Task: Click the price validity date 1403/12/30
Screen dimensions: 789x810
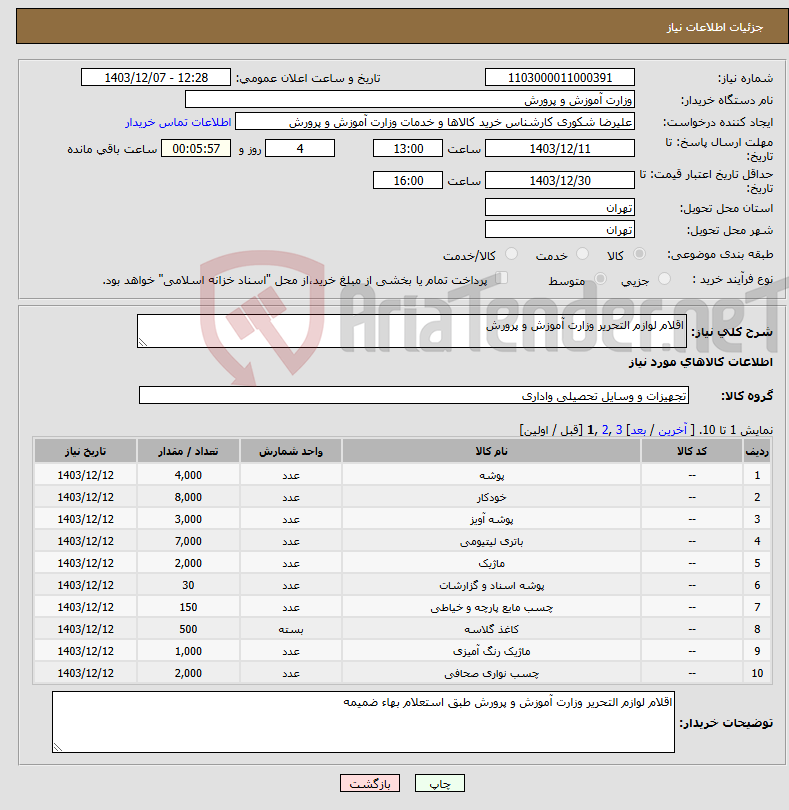Action: click(x=560, y=180)
